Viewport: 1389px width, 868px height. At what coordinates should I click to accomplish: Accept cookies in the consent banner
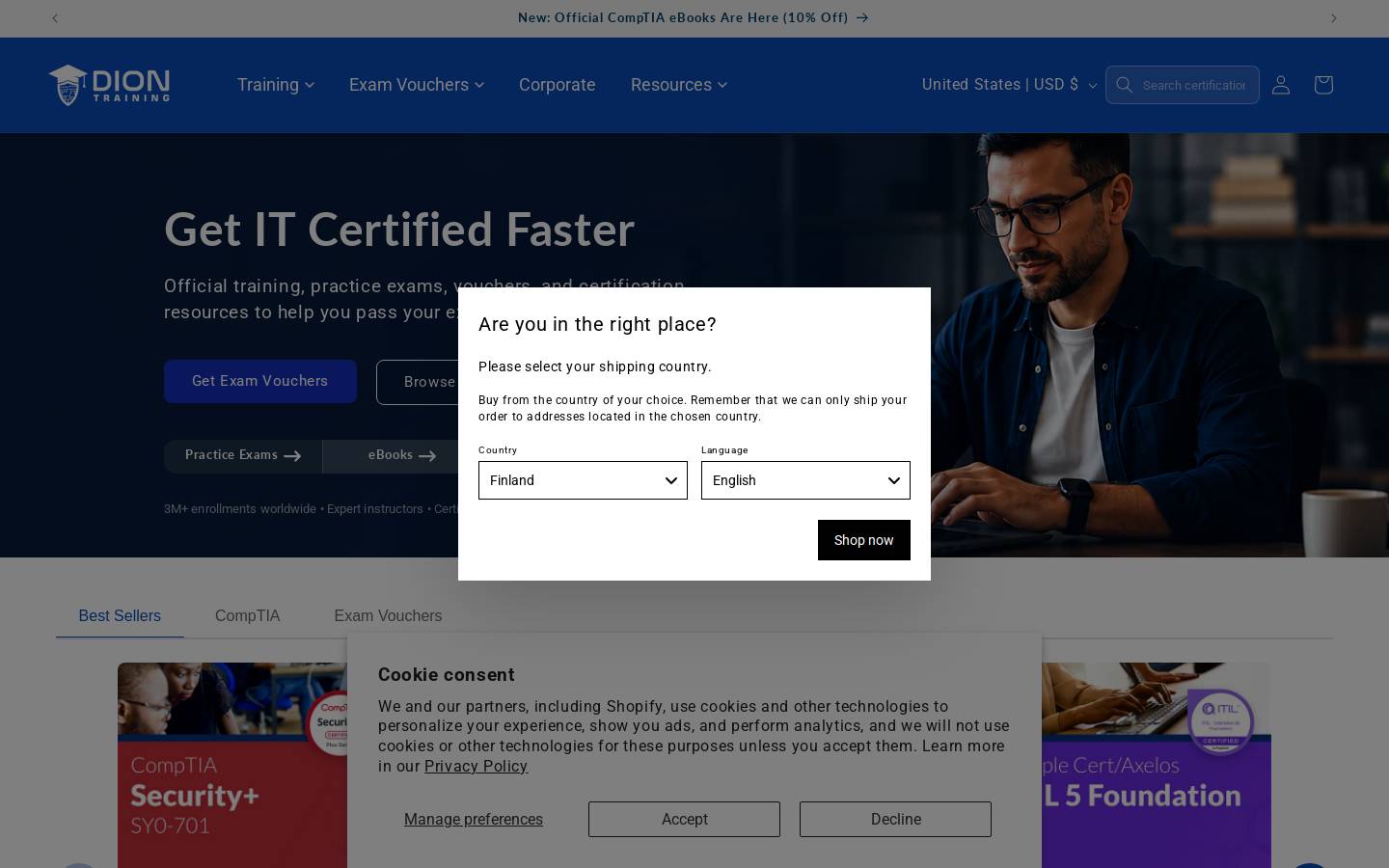click(x=684, y=819)
